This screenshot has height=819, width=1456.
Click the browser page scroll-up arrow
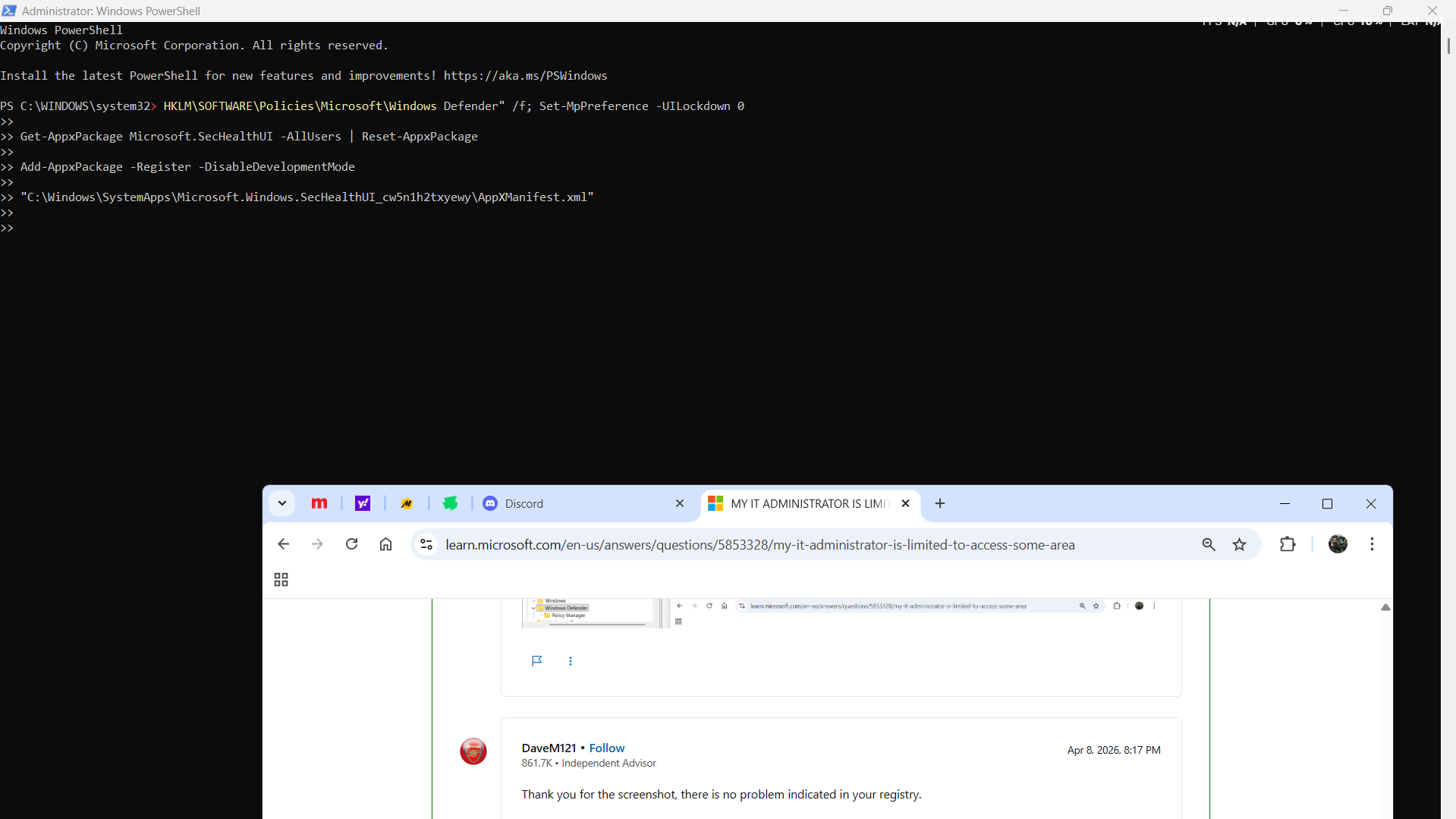(x=1385, y=607)
